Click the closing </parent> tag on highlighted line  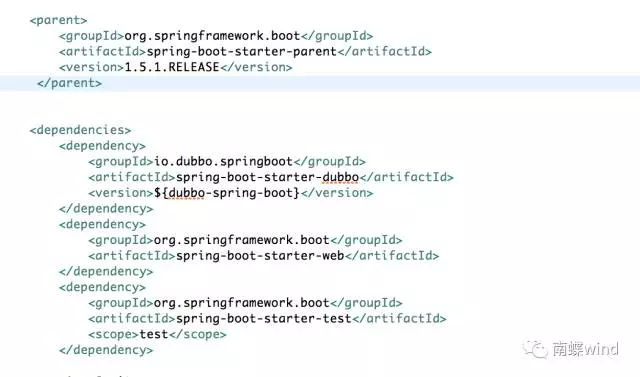coord(69,83)
